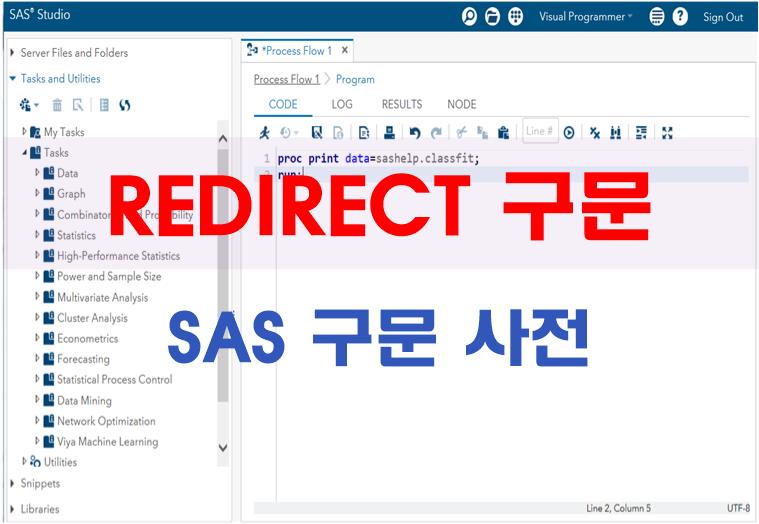This screenshot has height=524, width=759.
Task: Click the Run running-man icon
Action: tap(264, 133)
